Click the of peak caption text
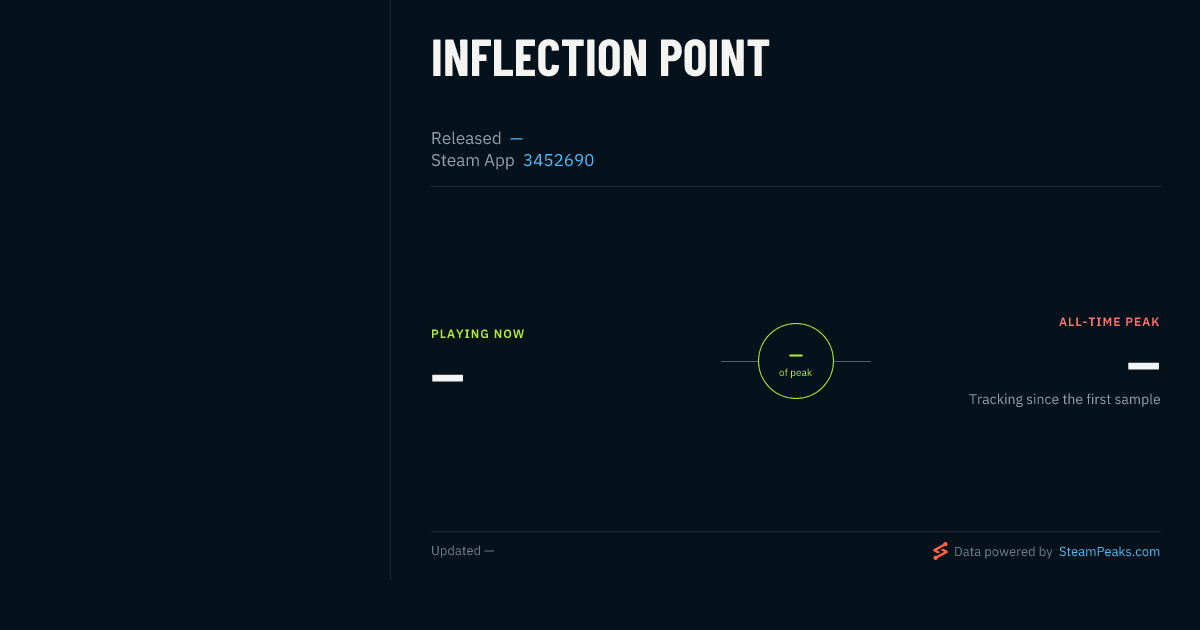The width and height of the screenshot is (1200, 630). coord(796,373)
